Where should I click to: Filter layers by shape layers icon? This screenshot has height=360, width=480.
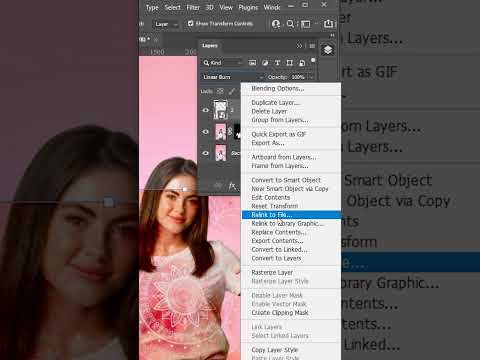pos(289,63)
